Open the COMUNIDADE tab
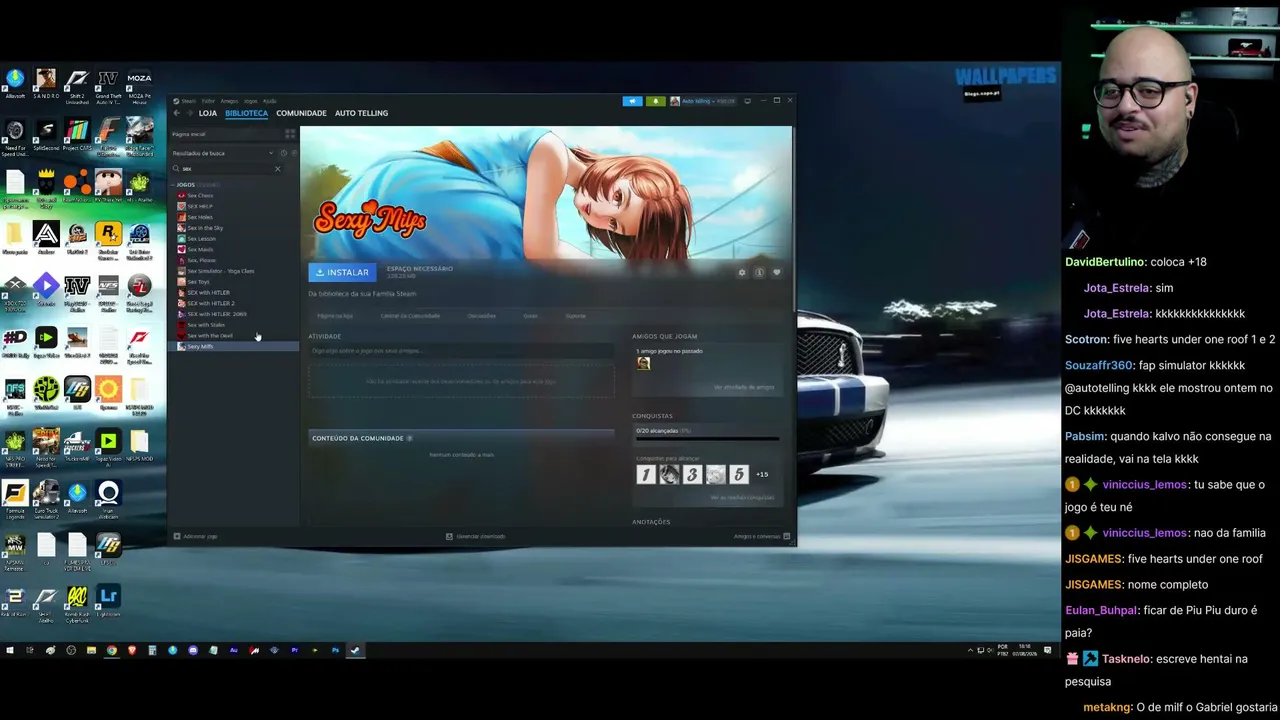The height and width of the screenshot is (720, 1280). [301, 113]
